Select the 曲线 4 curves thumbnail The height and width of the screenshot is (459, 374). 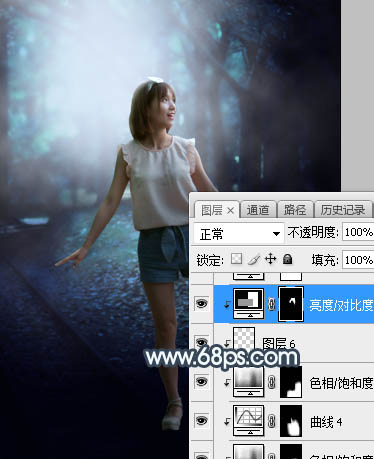pyautogui.click(x=248, y=421)
